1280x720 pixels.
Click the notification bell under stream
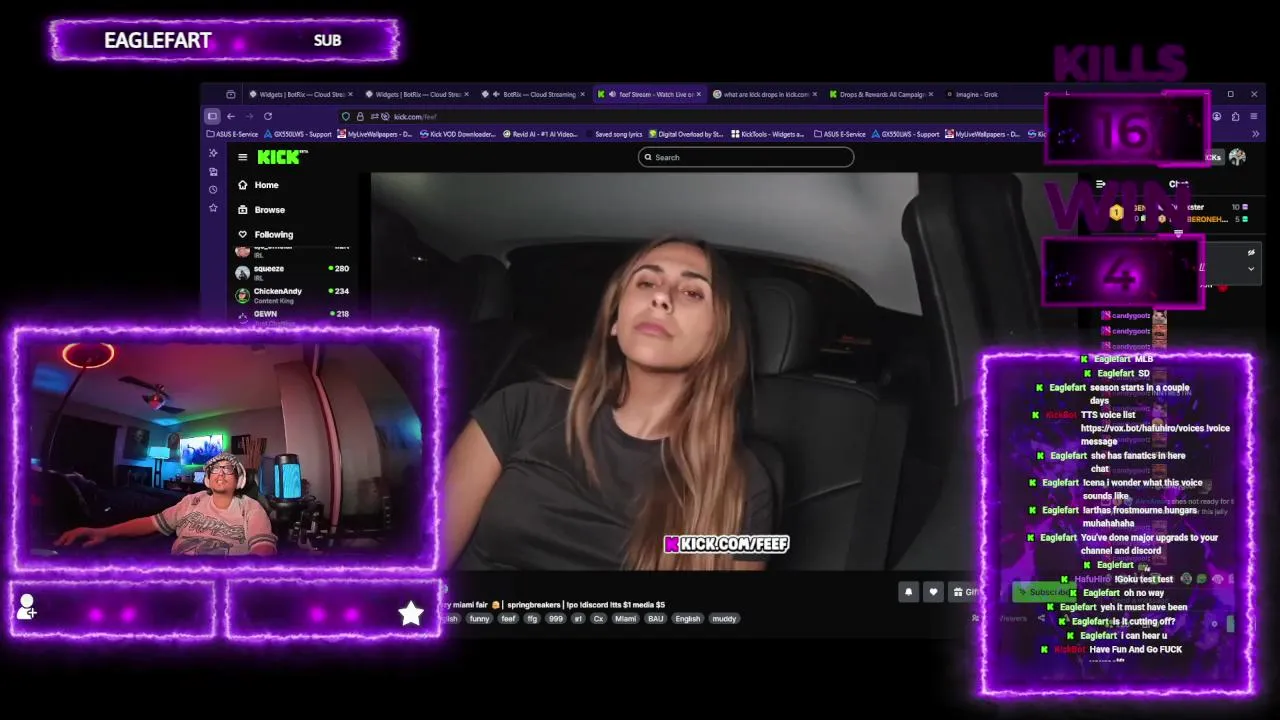click(x=908, y=592)
